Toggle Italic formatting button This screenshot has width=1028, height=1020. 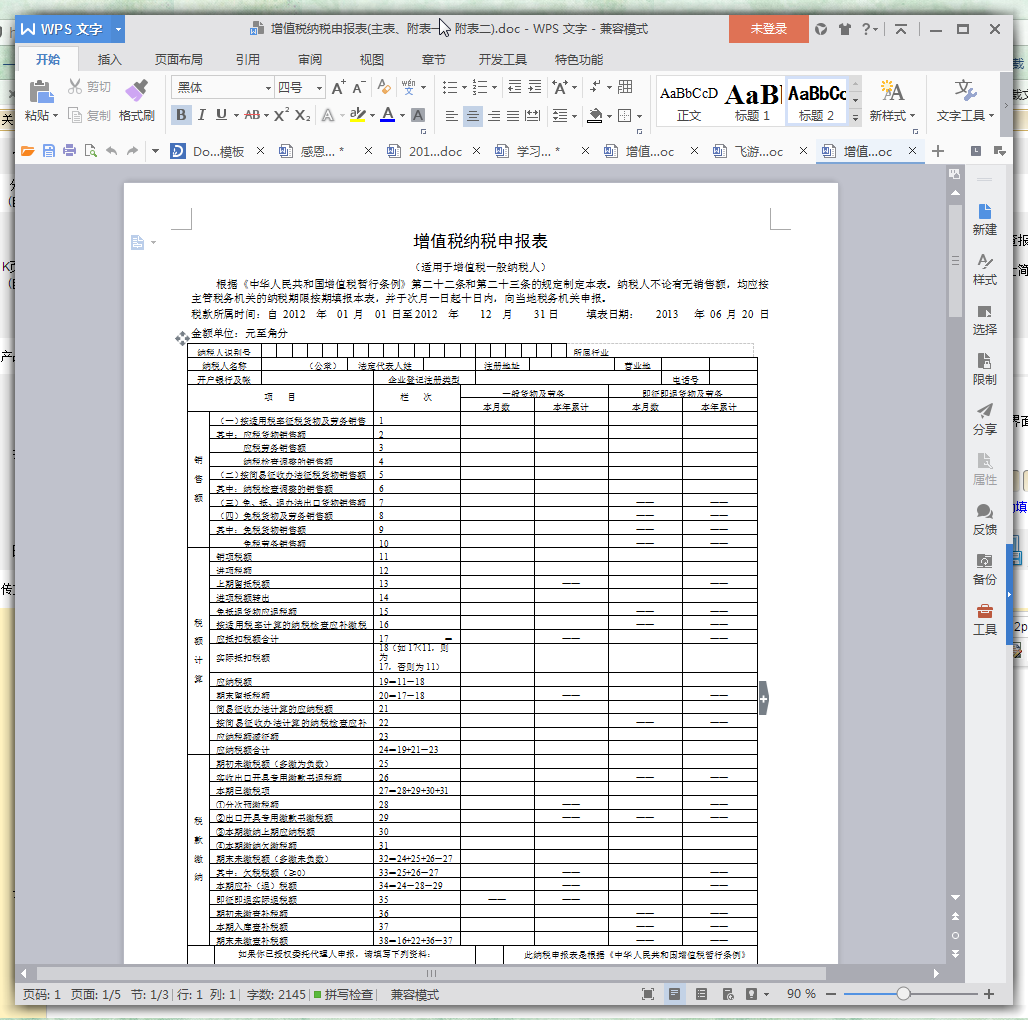click(x=201, y=115)
